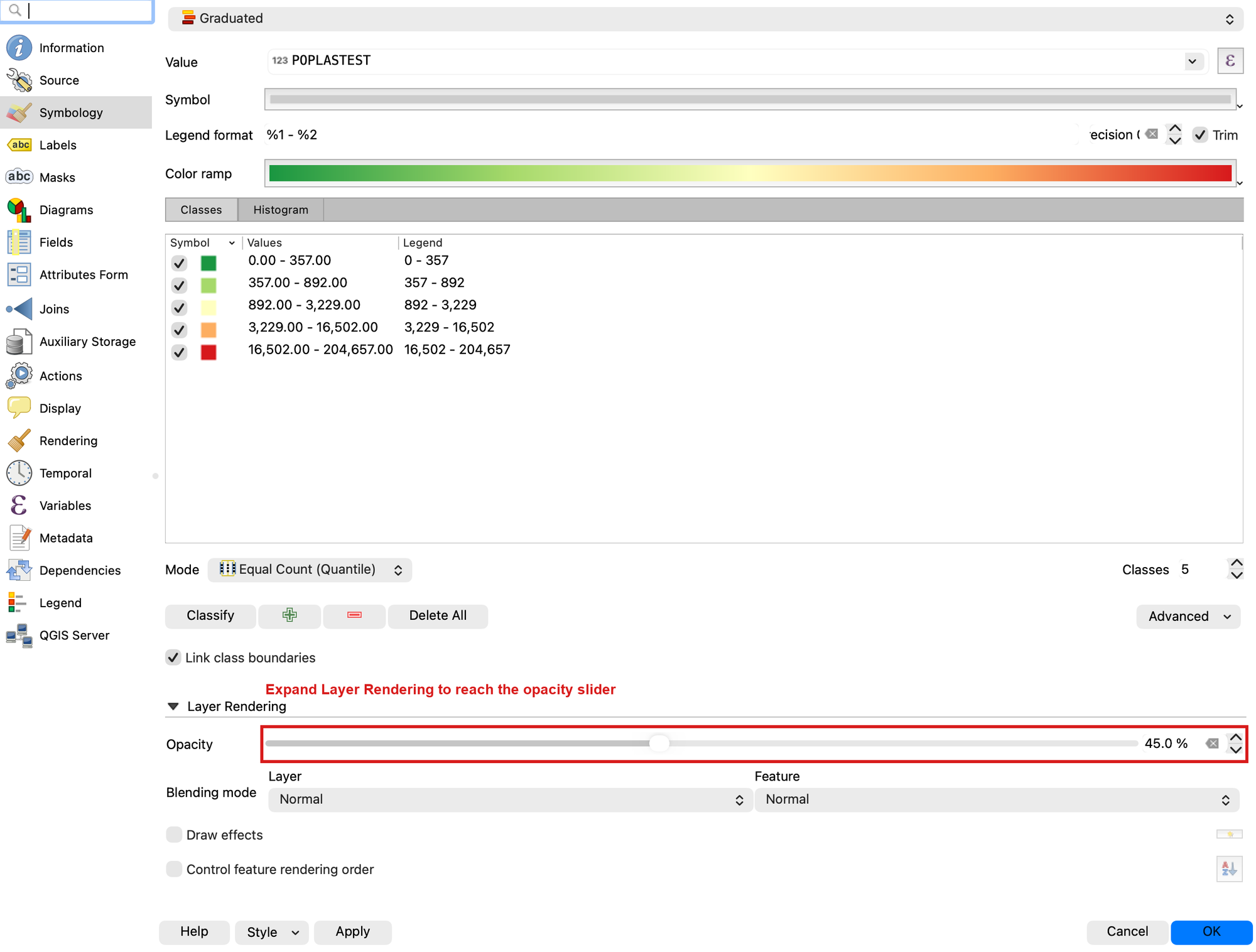The height and width of the screenshot is (952, 1256).
Task: Open the feature rendering order sort icon
Action: pyautogui.click(x=1229, y=869)
